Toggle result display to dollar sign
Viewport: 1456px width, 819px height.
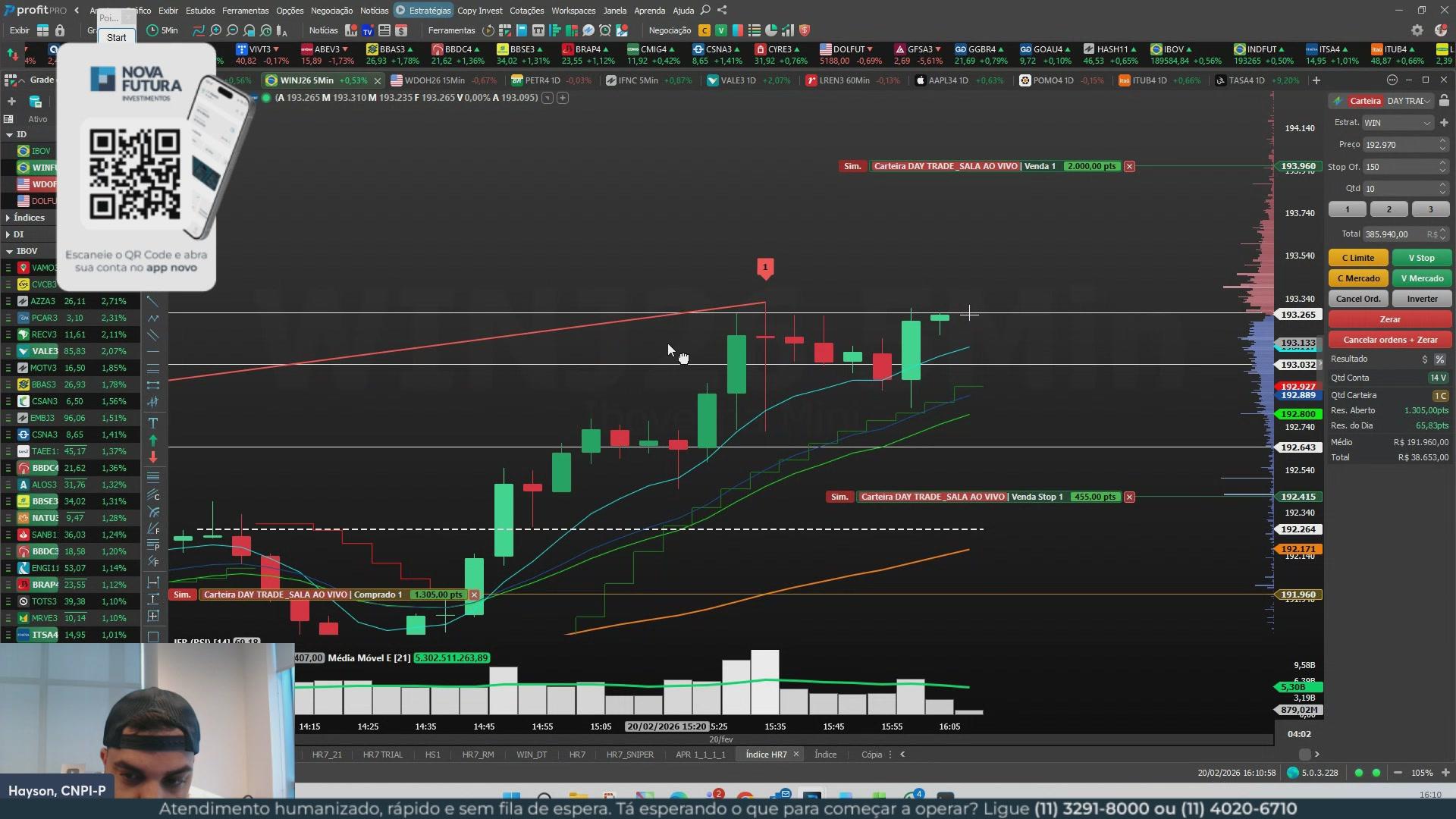coord(1425,359)
